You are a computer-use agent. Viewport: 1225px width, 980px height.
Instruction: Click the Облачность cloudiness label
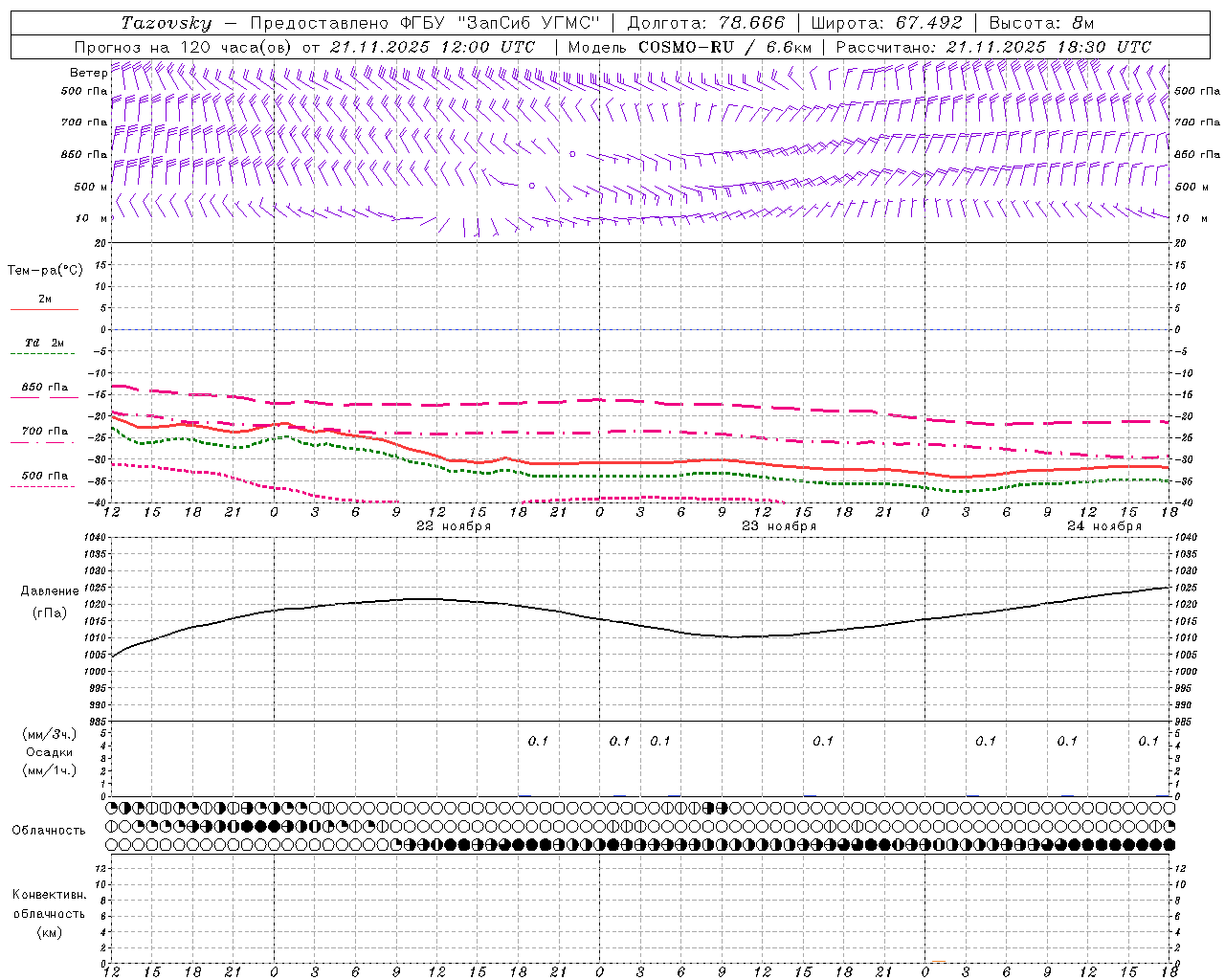pos(49,831)
